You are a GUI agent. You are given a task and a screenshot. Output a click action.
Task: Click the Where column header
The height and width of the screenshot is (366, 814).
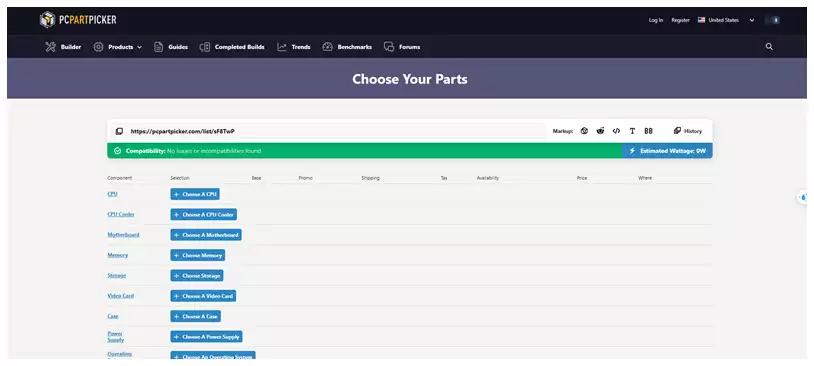pyautogui.click(x=645, y=178)
